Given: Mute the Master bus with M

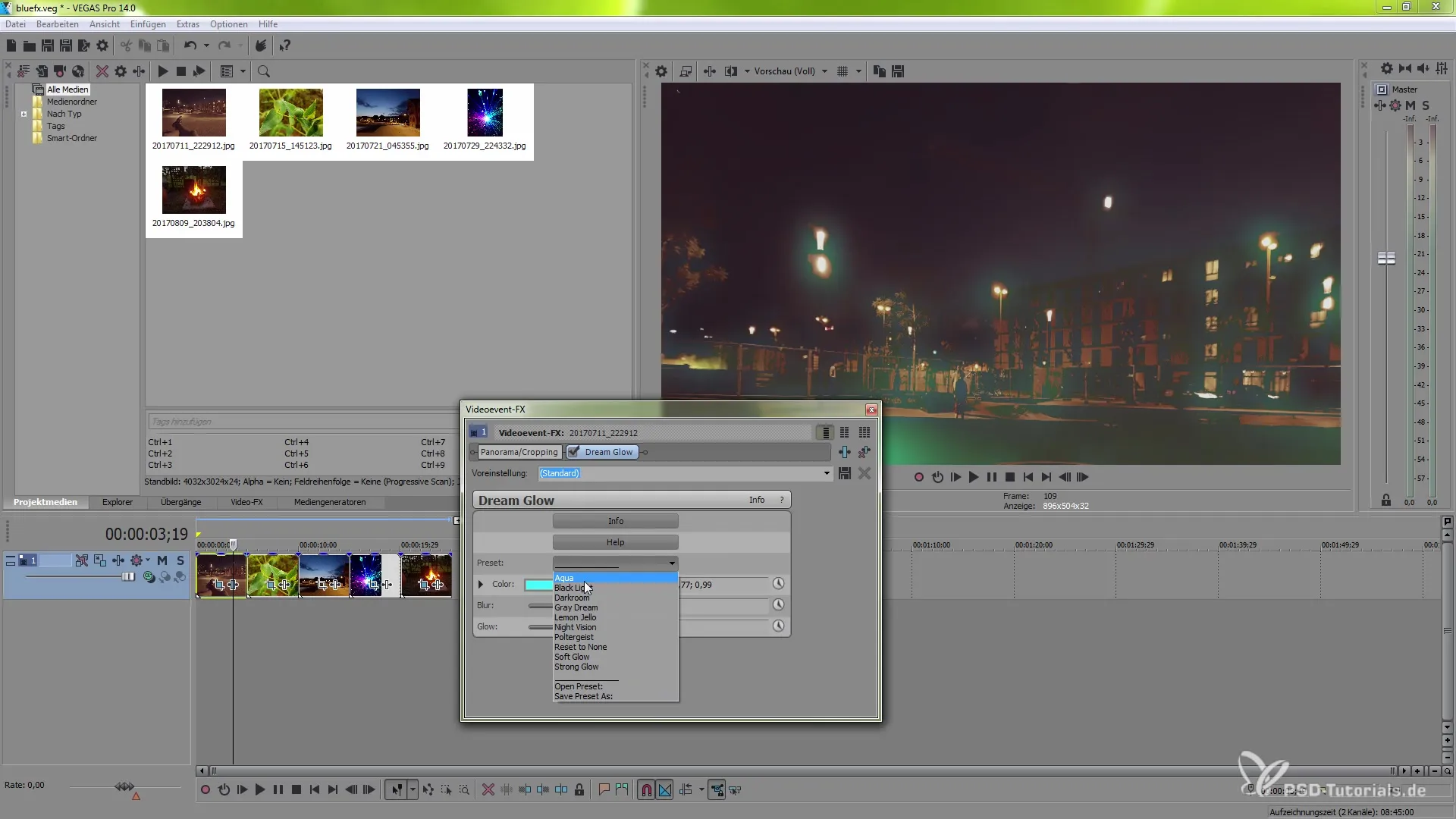Looking at the screenshot, I should tap(1410, 105).
